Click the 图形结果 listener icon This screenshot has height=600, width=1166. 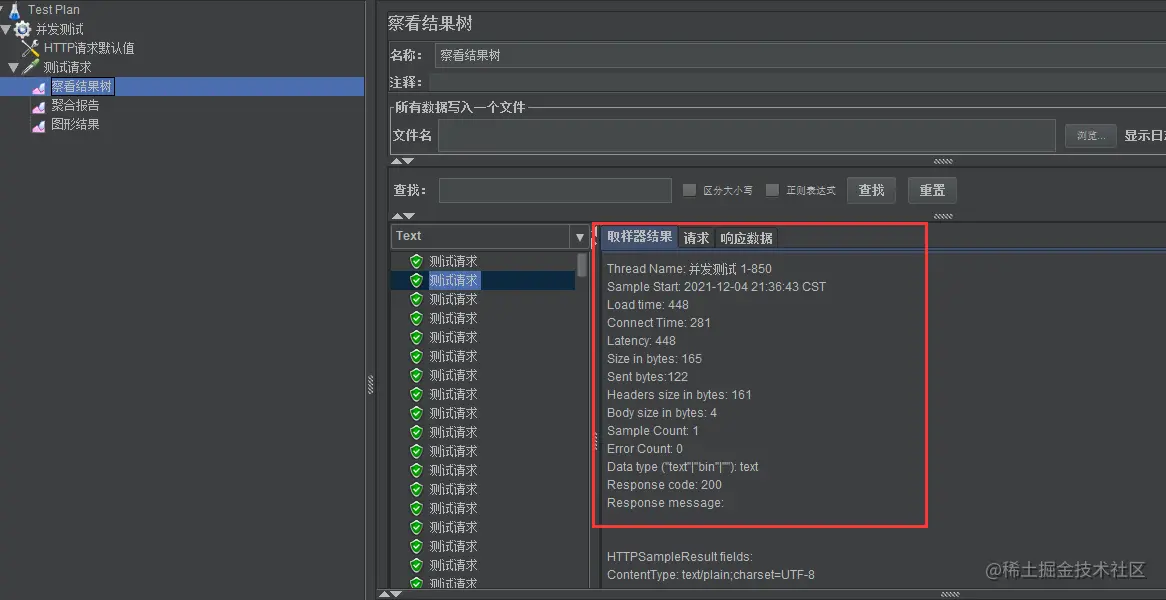[39, 125]
